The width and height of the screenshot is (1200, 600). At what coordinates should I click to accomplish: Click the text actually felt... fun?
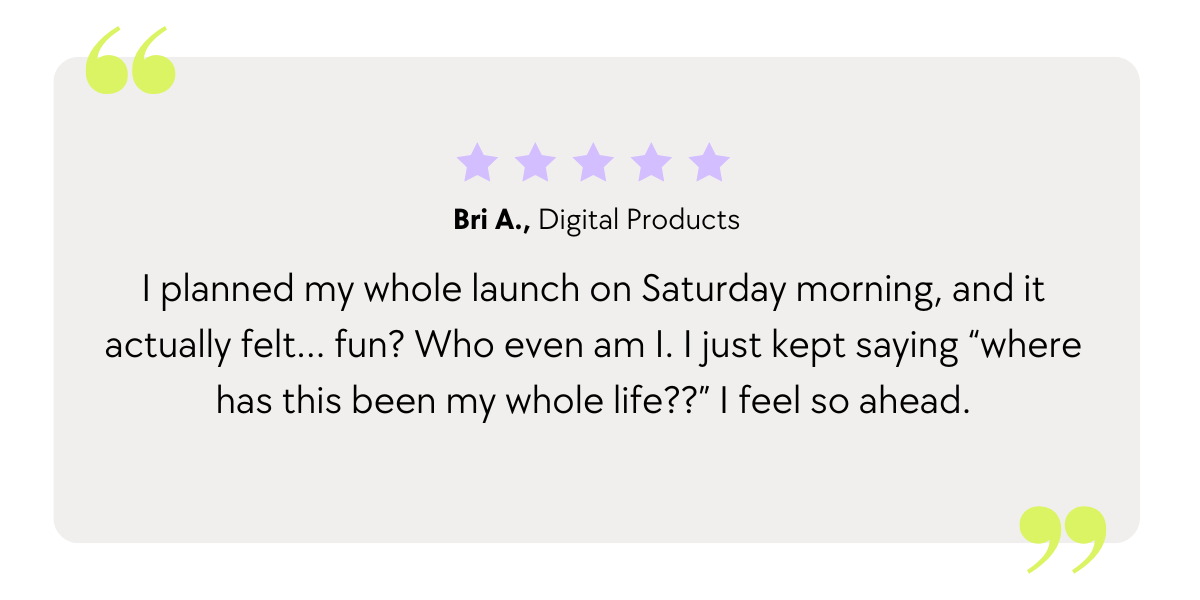256,346
